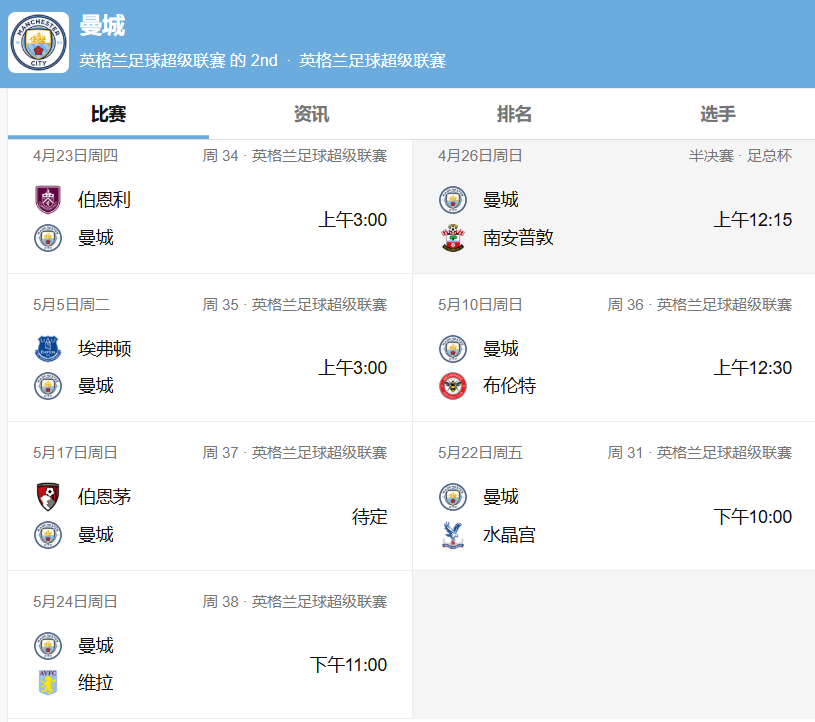The height and width of the screenshot is (722, 815).
Task: Select the 上午12:30 Brentford match time
Action: [x=752, y=368]
